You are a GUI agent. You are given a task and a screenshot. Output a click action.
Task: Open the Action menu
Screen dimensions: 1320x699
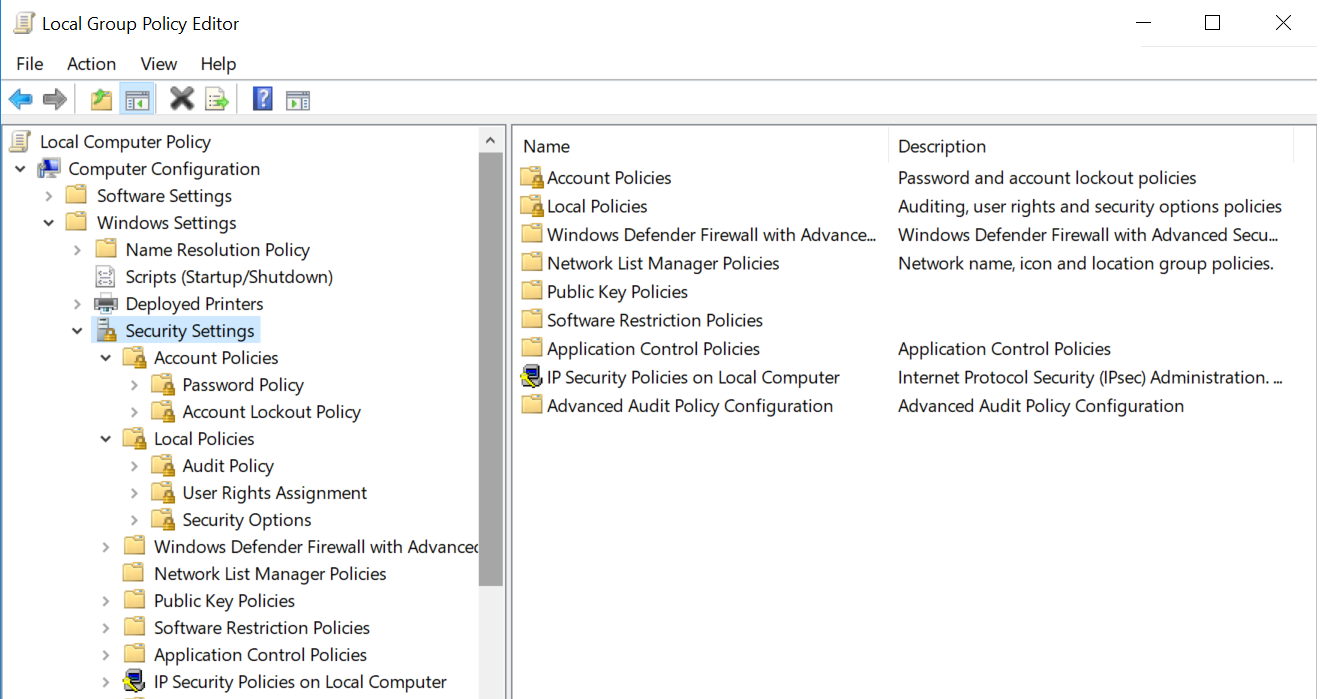pyautogui.click(x=91, y=64)
